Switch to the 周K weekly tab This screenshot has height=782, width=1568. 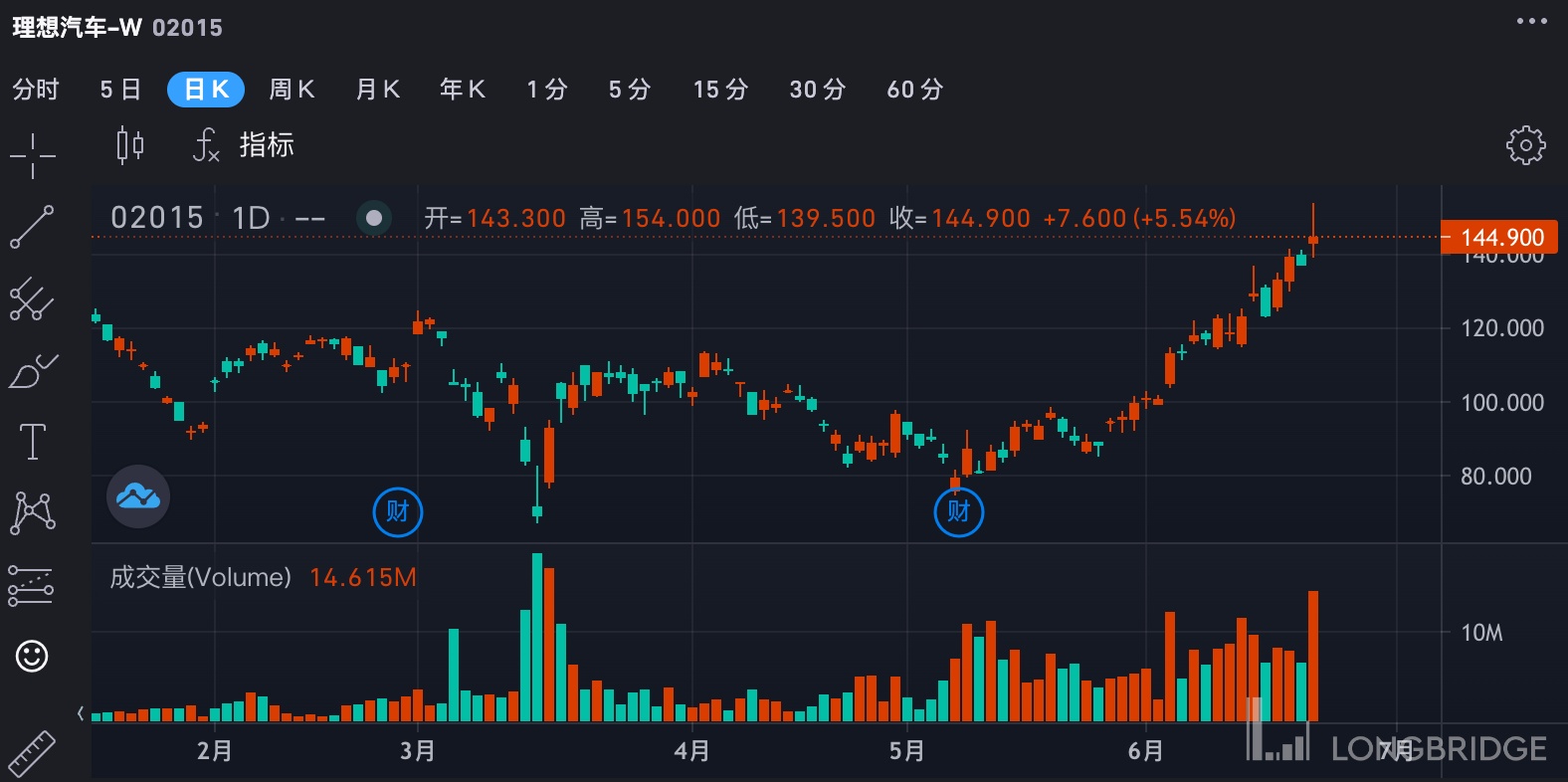[x=292, y=90]
